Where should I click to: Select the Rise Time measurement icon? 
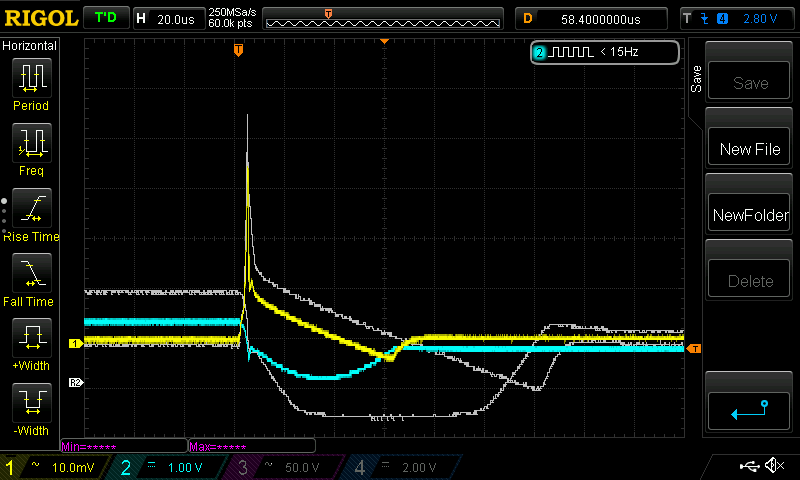tap(32, 208)
